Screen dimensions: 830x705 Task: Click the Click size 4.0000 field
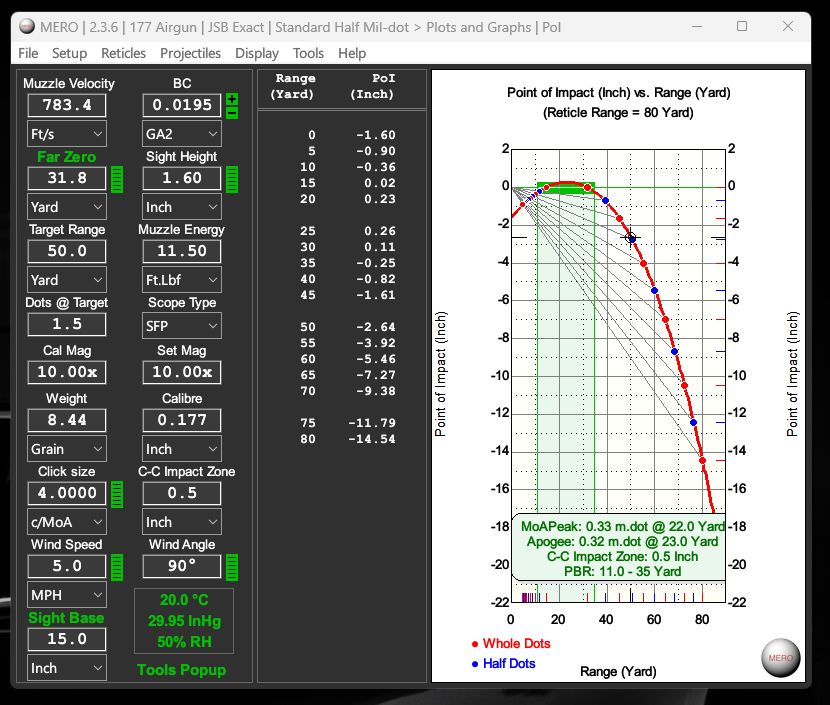pos(67,493)
